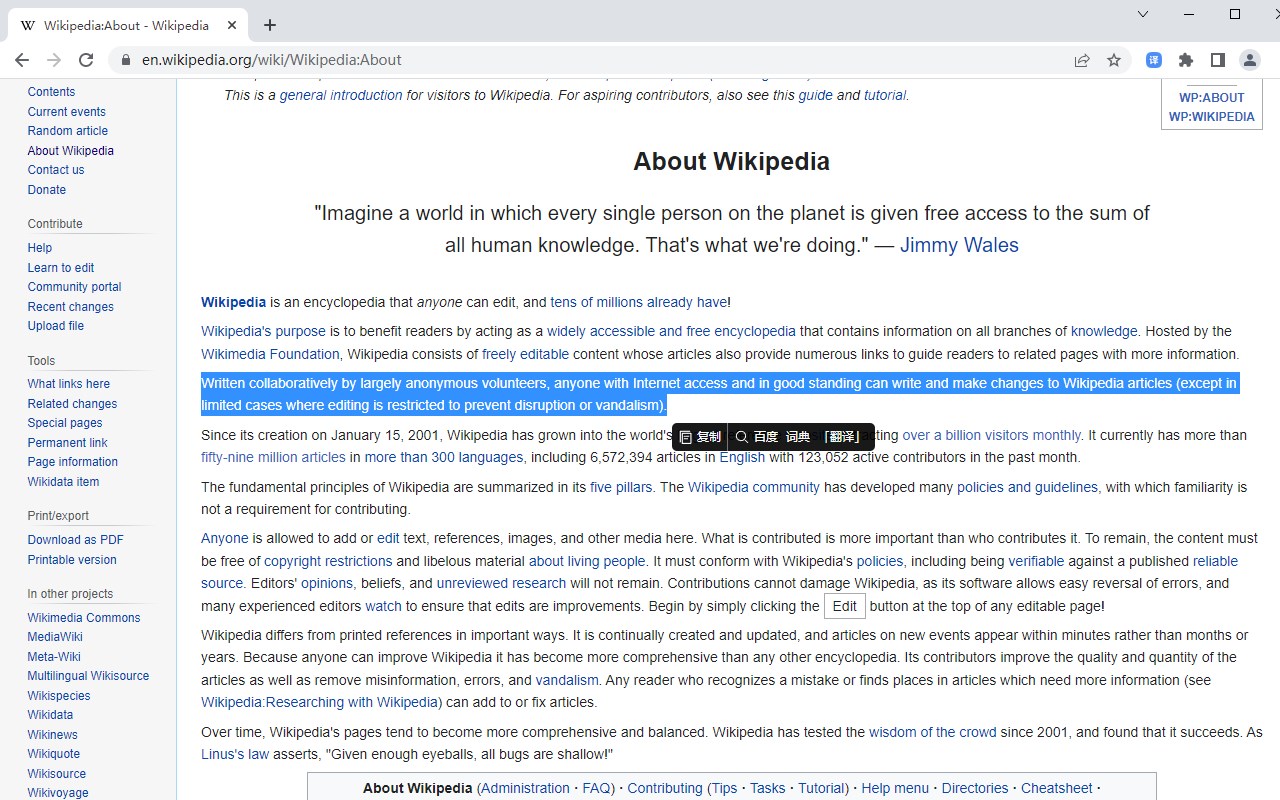
Task: Click the lock icon in address bar
Action: [x=125, y=60]
